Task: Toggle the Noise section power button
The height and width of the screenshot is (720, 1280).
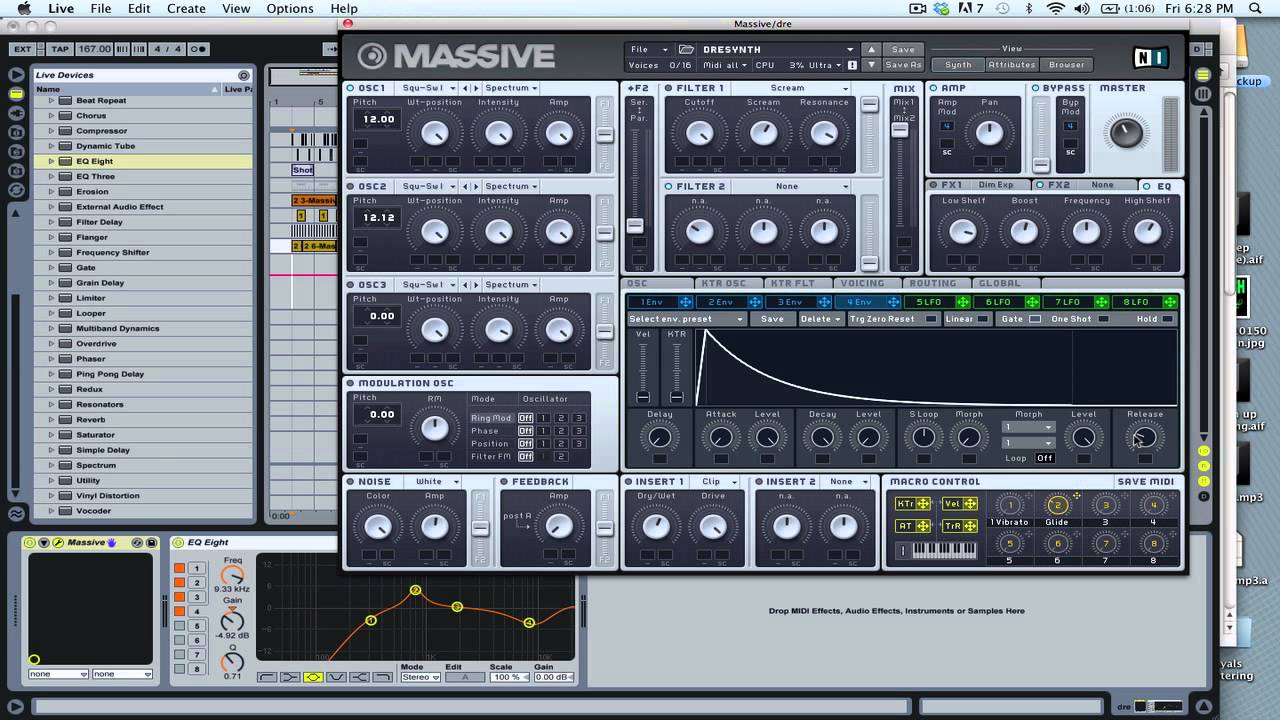Action: click(352, 482)
